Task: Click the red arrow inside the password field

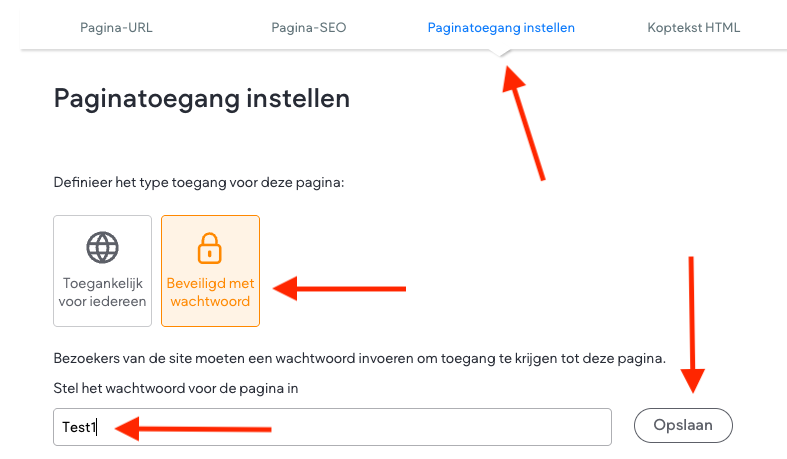Action: coord(192,430)
